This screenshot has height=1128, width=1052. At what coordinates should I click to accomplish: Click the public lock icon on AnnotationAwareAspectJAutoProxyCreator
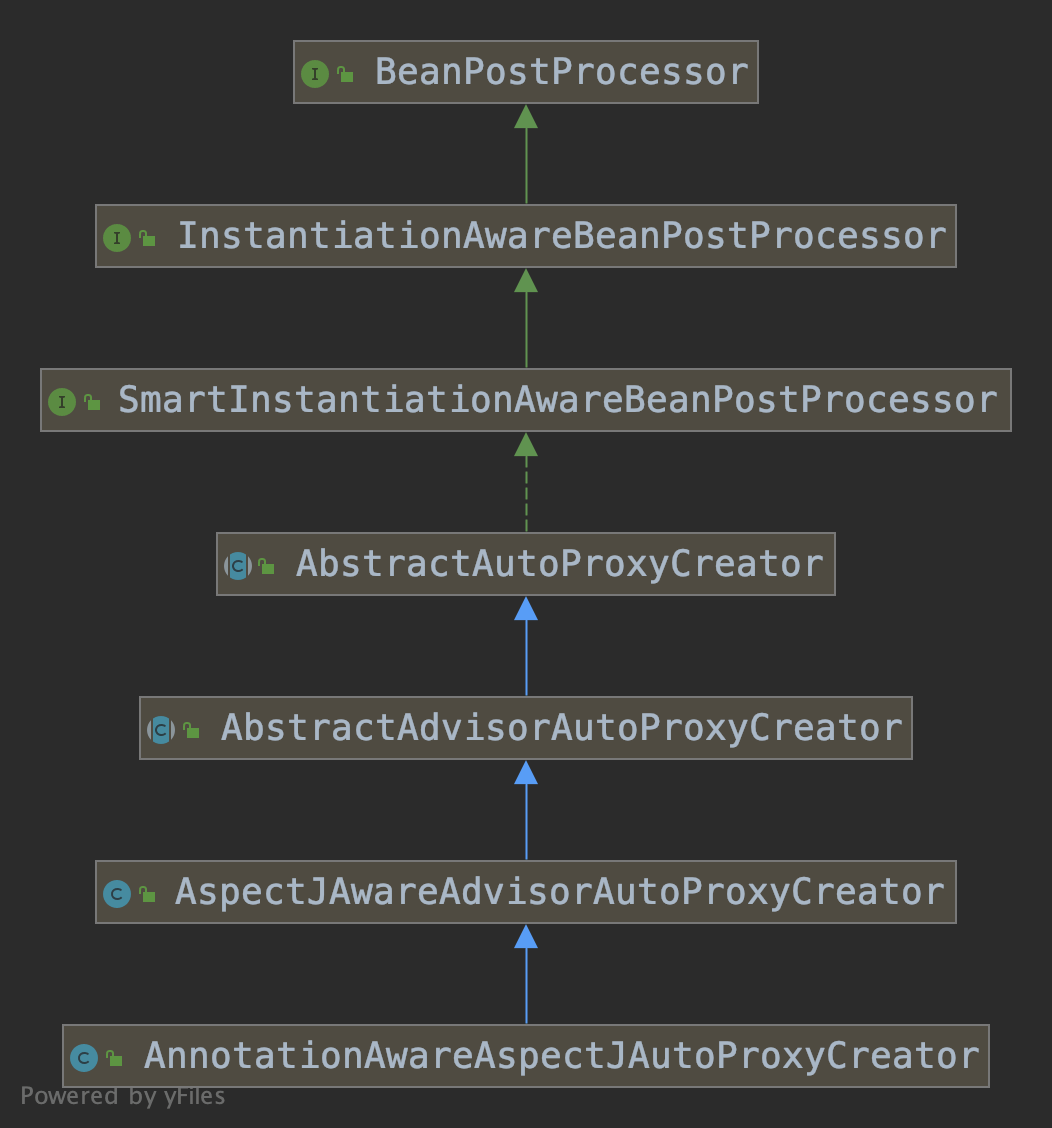[x=114, y=1058]
